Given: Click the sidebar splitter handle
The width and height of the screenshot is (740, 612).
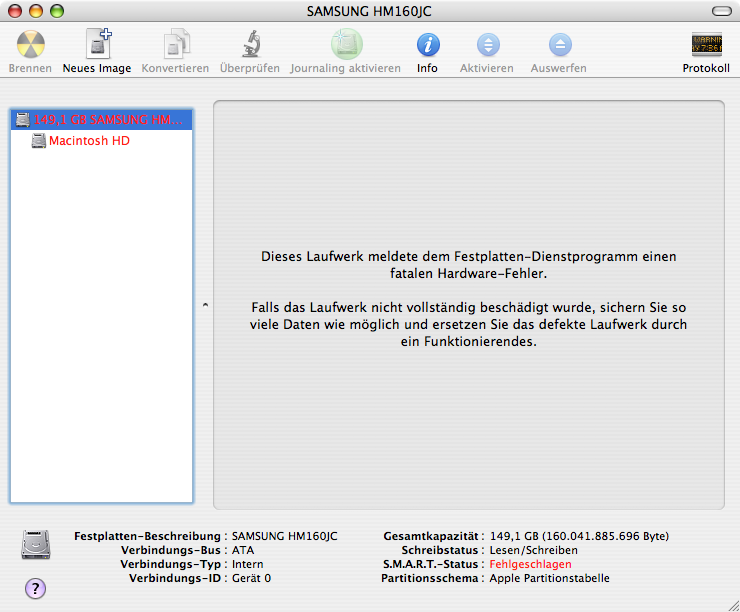Looking at the screenshot, I should pos(205,305).
